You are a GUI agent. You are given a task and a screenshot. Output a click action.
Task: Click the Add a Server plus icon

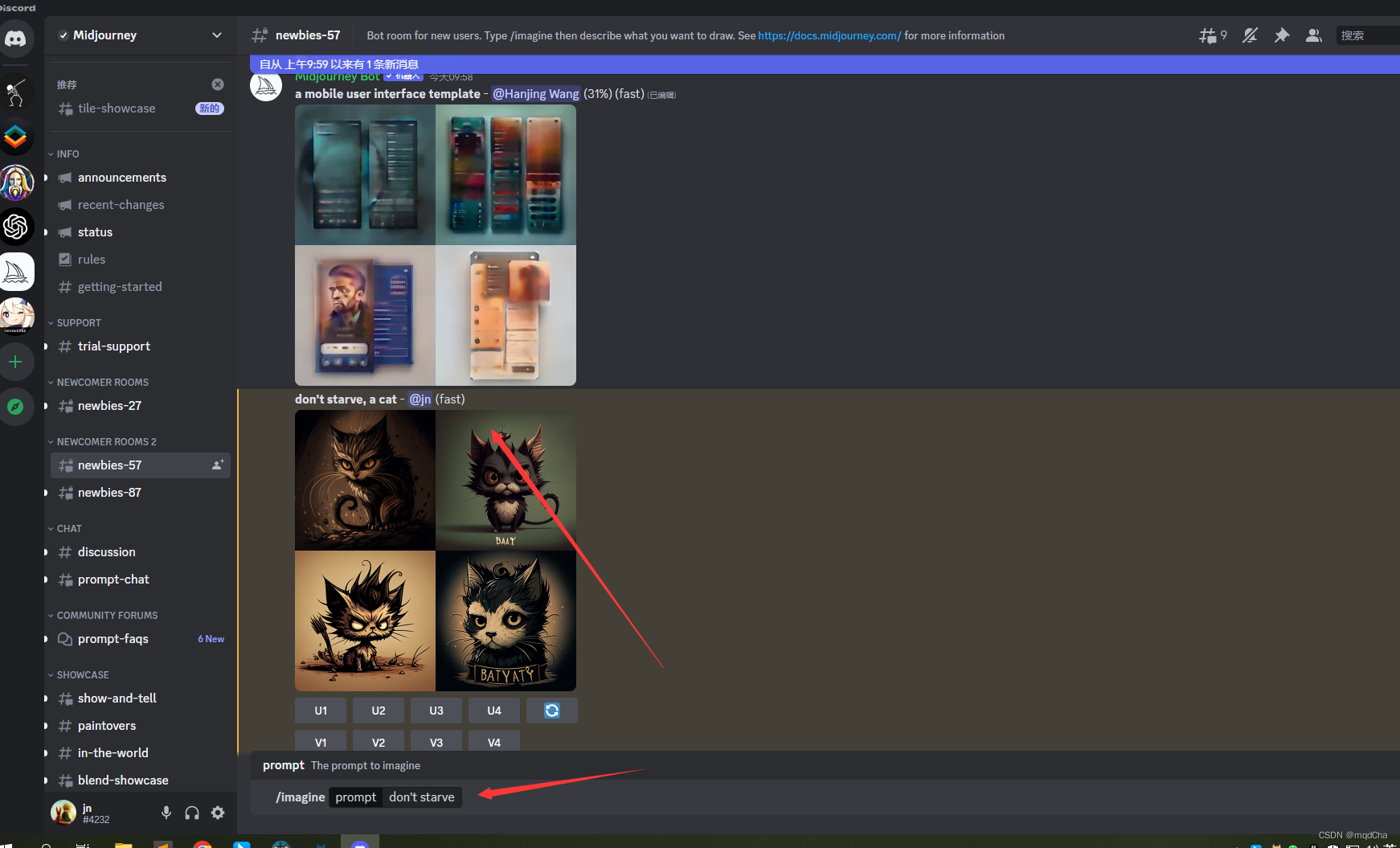[16, 362]
